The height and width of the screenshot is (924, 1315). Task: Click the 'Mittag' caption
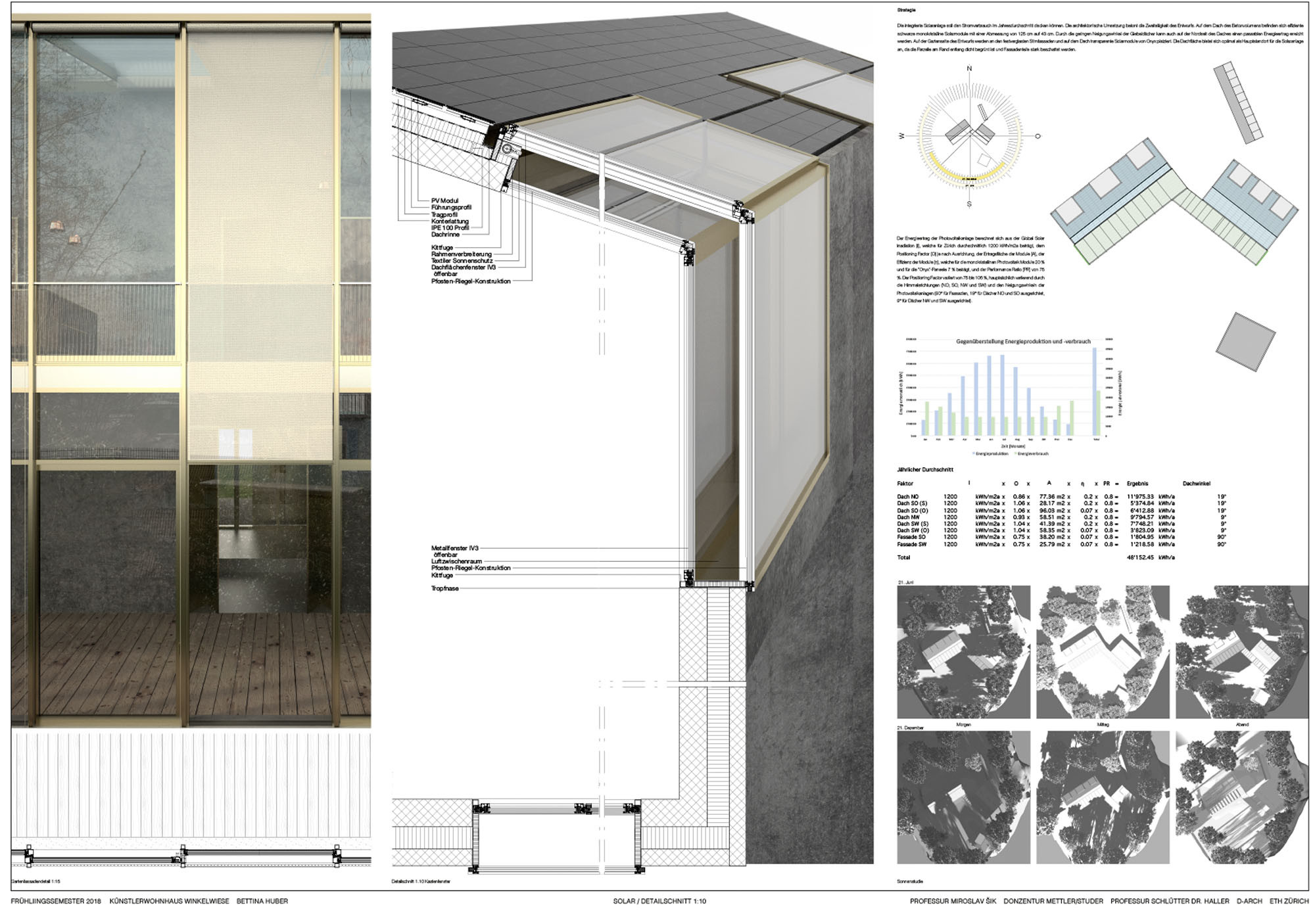pyautogui.click(x=1103, y=724)
